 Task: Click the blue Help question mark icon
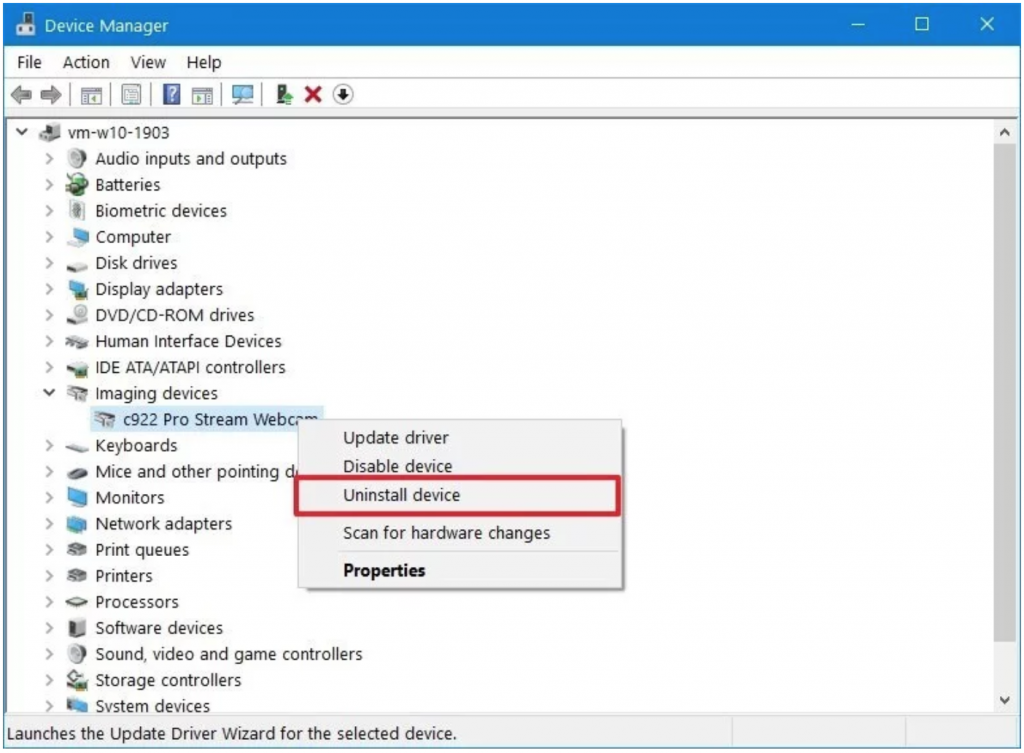pos(171,95)
